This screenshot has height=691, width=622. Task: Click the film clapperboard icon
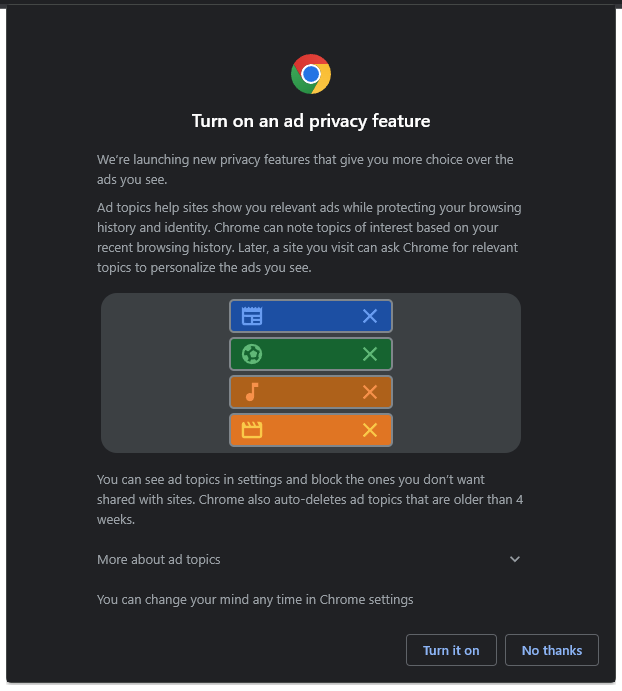[252, 430]
